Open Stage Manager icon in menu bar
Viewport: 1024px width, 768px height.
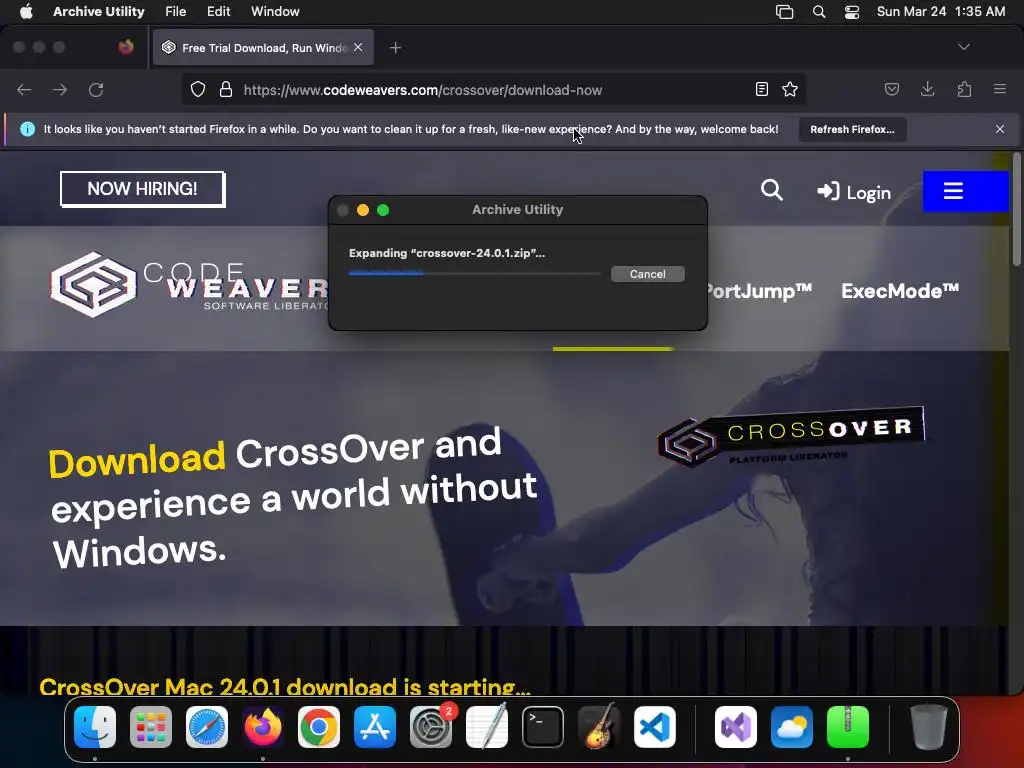[784, 11]
